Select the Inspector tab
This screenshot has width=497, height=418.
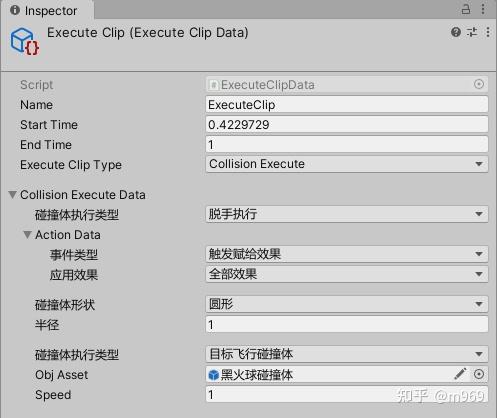47,10
